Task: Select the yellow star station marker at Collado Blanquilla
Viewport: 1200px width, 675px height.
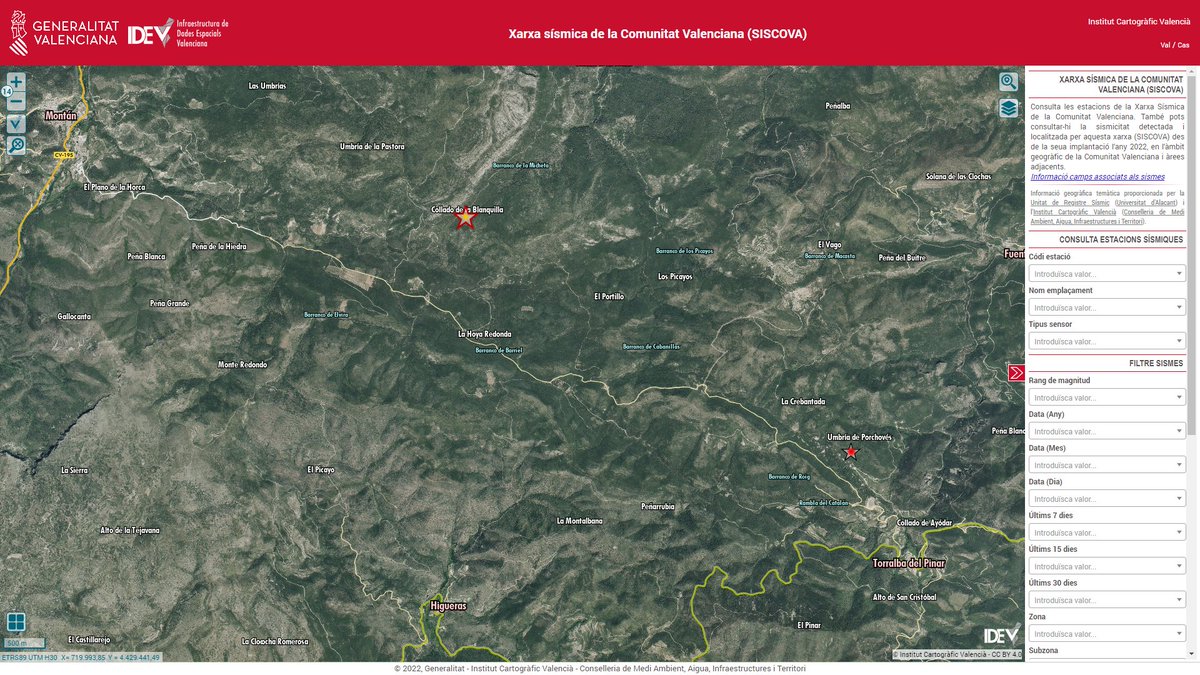Action: pos(465,218)
